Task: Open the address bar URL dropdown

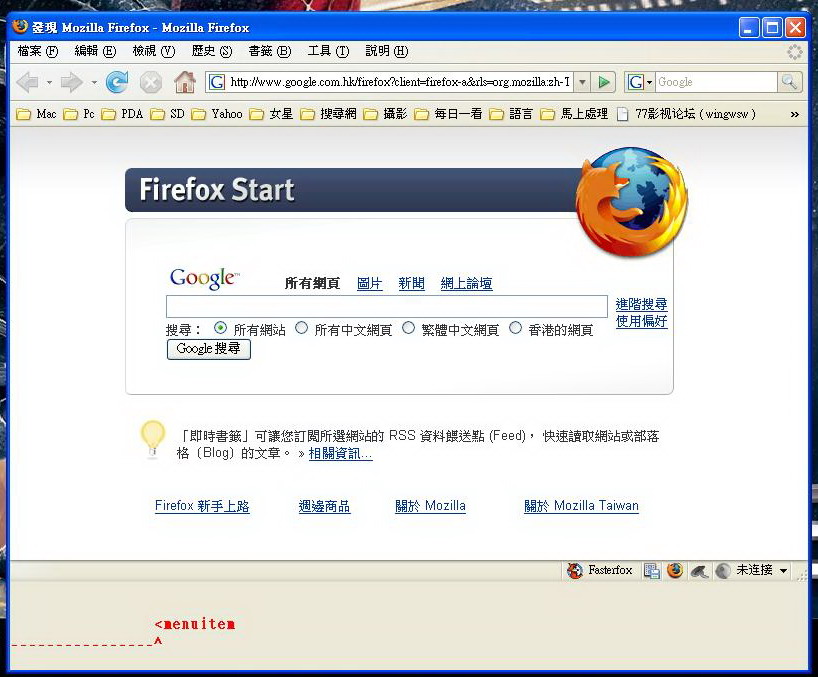Action: [x=583, y=82]
